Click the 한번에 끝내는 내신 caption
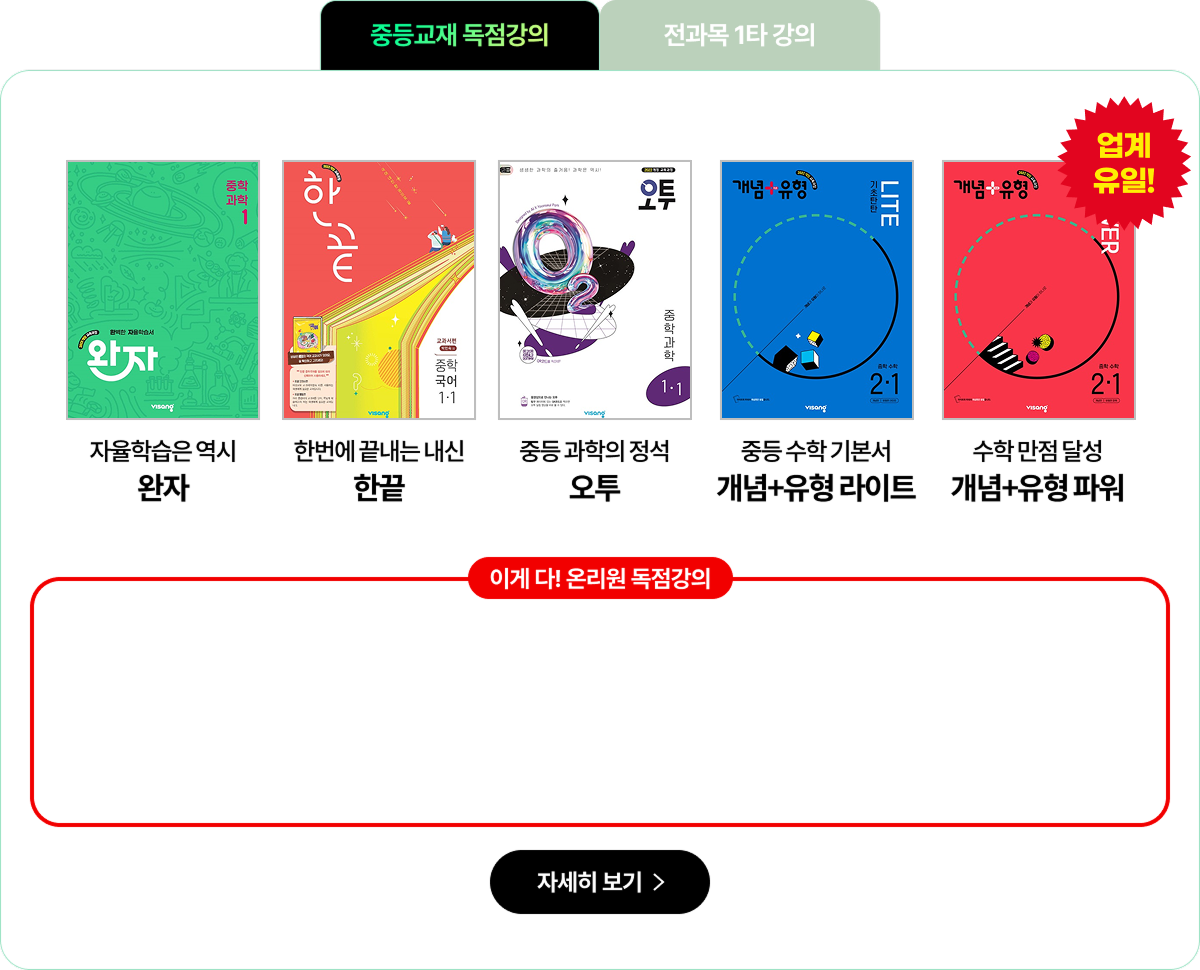The height and width of the screenshot is (970, 1200). pos(379,451)
